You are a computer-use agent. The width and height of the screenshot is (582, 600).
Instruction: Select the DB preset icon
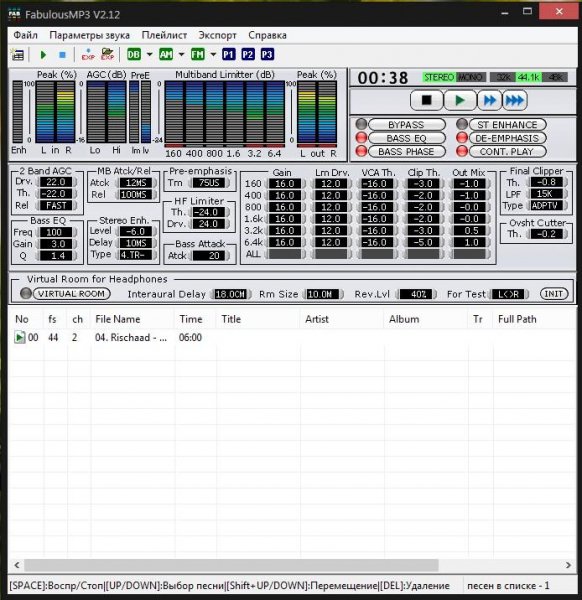click(x=134, y=54)
